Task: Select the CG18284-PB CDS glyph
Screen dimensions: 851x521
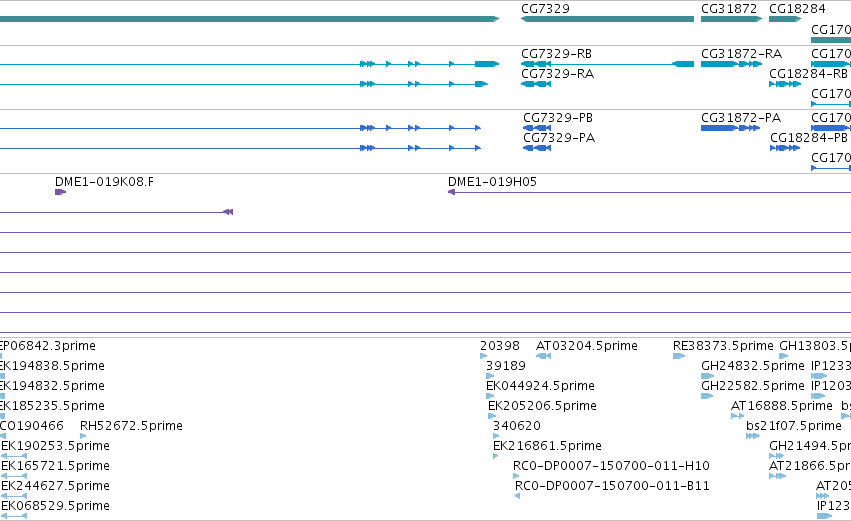Action: (x=785, y=148)
